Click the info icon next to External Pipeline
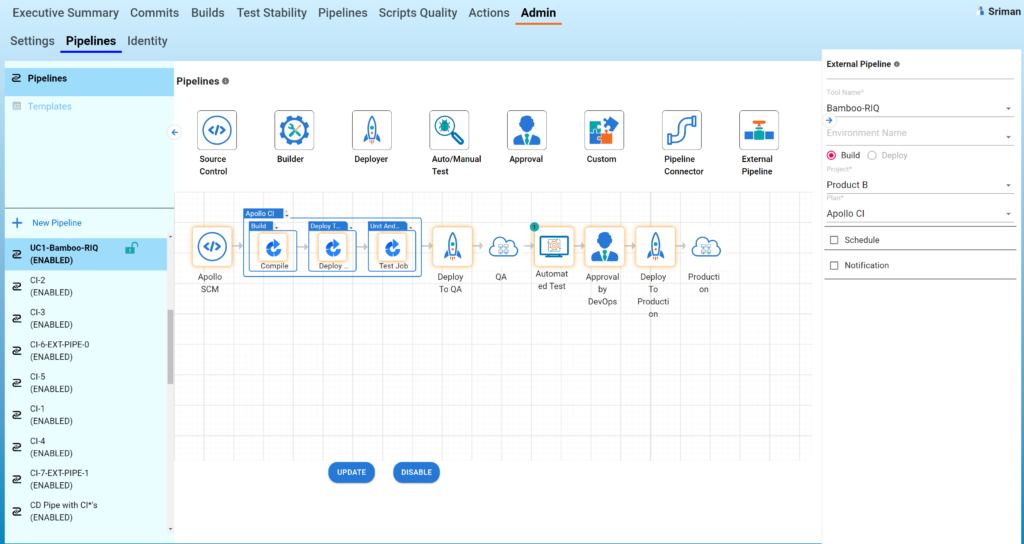Viewport: 1024px width, 544px height. (x=897, y=64)
